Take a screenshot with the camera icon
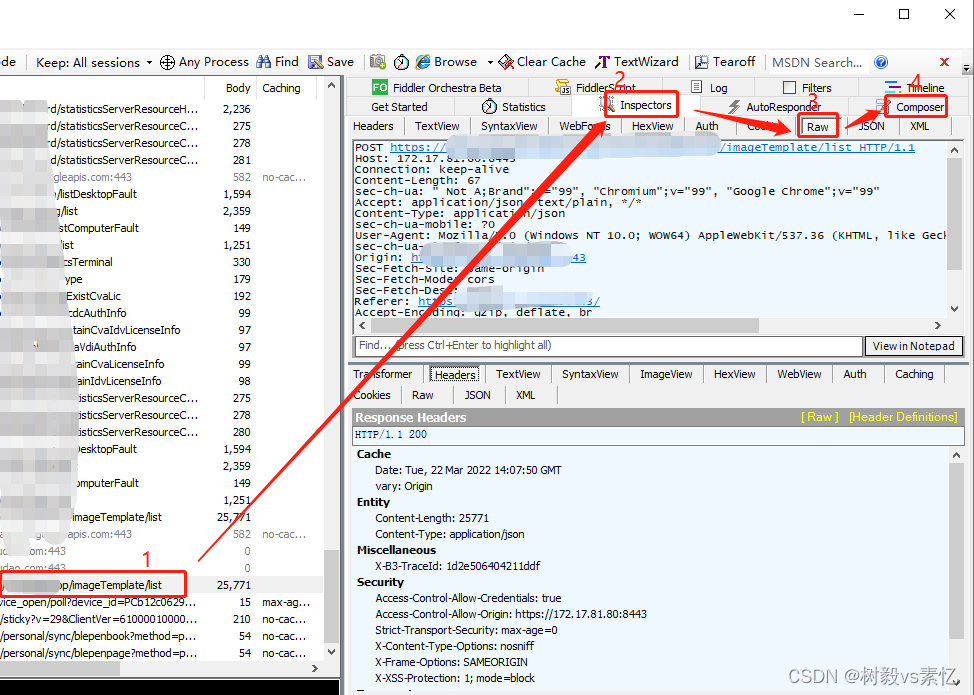The image size is (974, 695). click(378, 61)
